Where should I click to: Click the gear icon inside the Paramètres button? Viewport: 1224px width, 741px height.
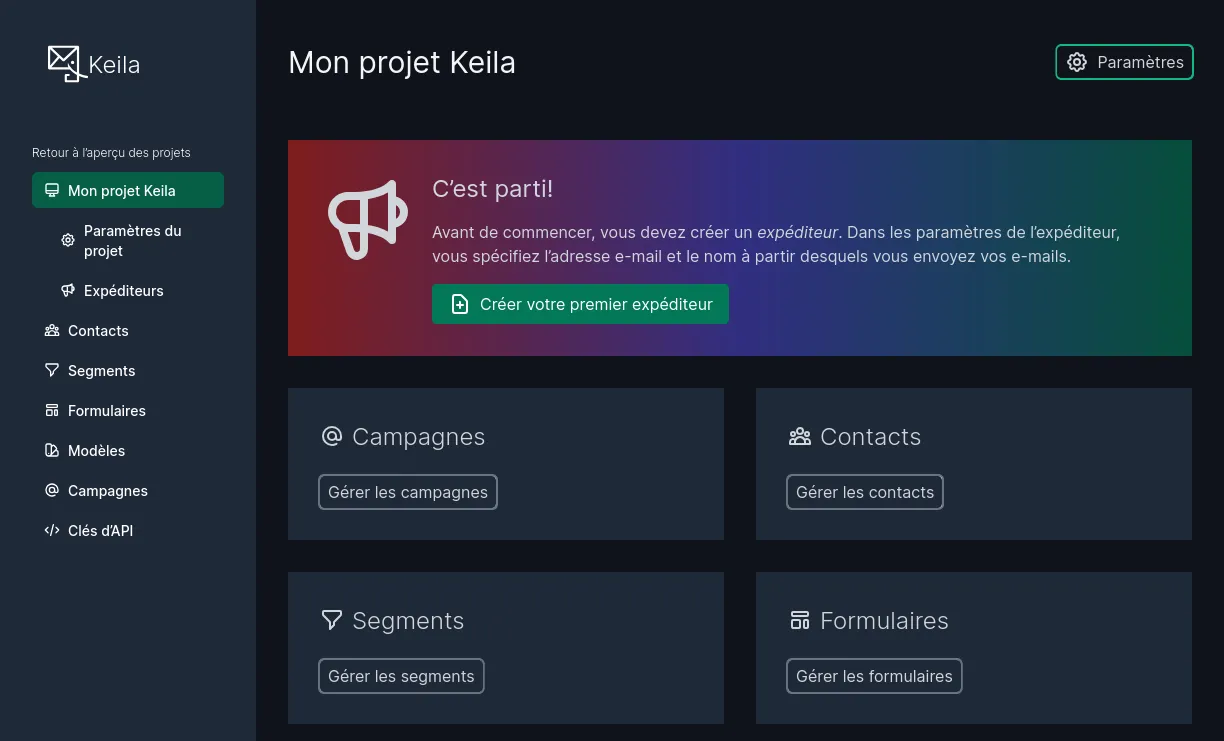tap(1077, 62)
